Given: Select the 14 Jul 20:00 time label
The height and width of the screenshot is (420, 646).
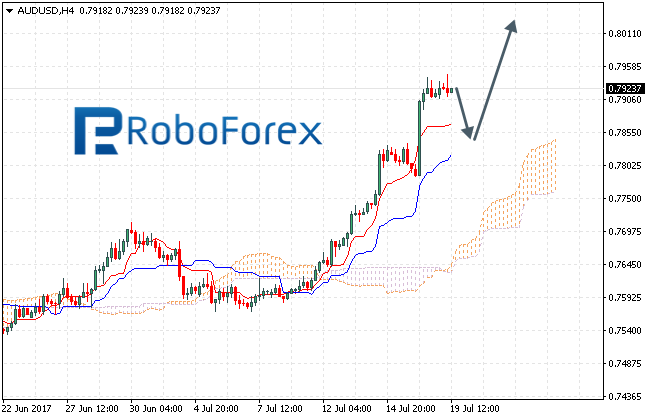Looking at the screenshot, I should pyautogui.click(x=411, y=409).
